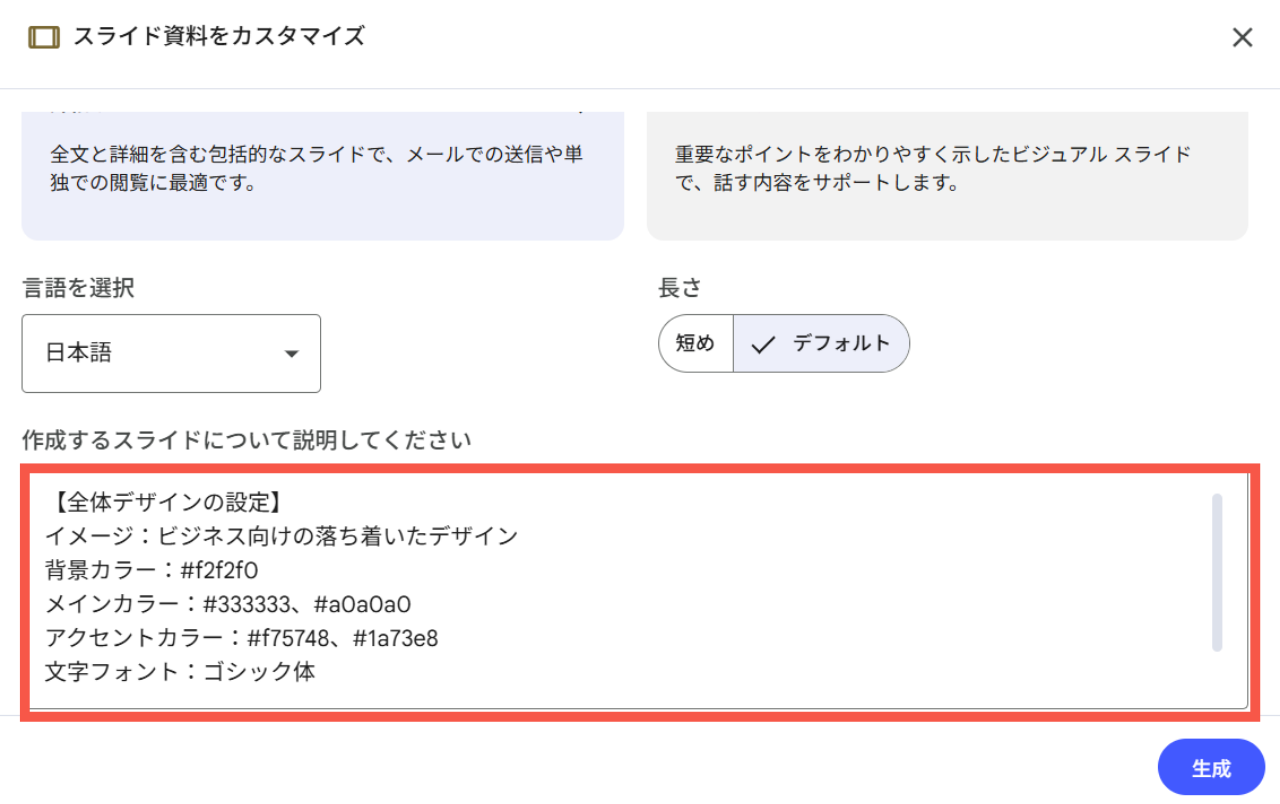The image size is (1280, 804).
Task: Click the 長さ label
Action: coord(680,289)
